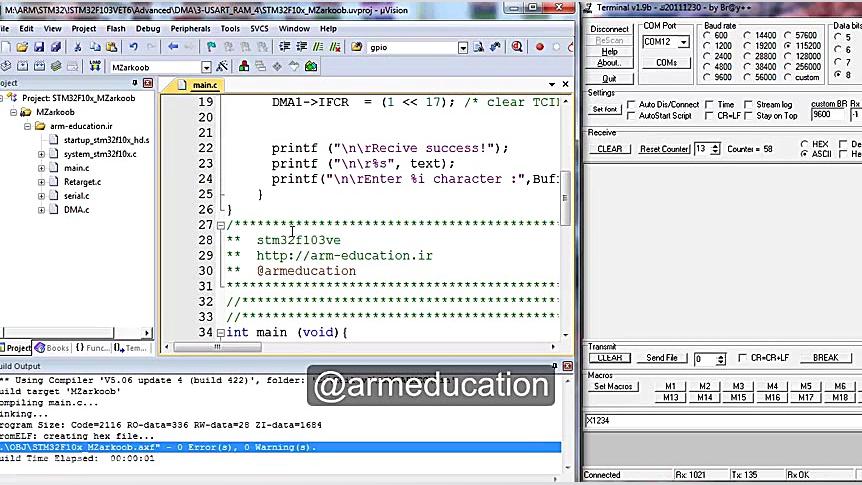The height and width of the screenshot is (485, 862).
Task: Switch to Books tab in project pane
Action: point(52,348)
